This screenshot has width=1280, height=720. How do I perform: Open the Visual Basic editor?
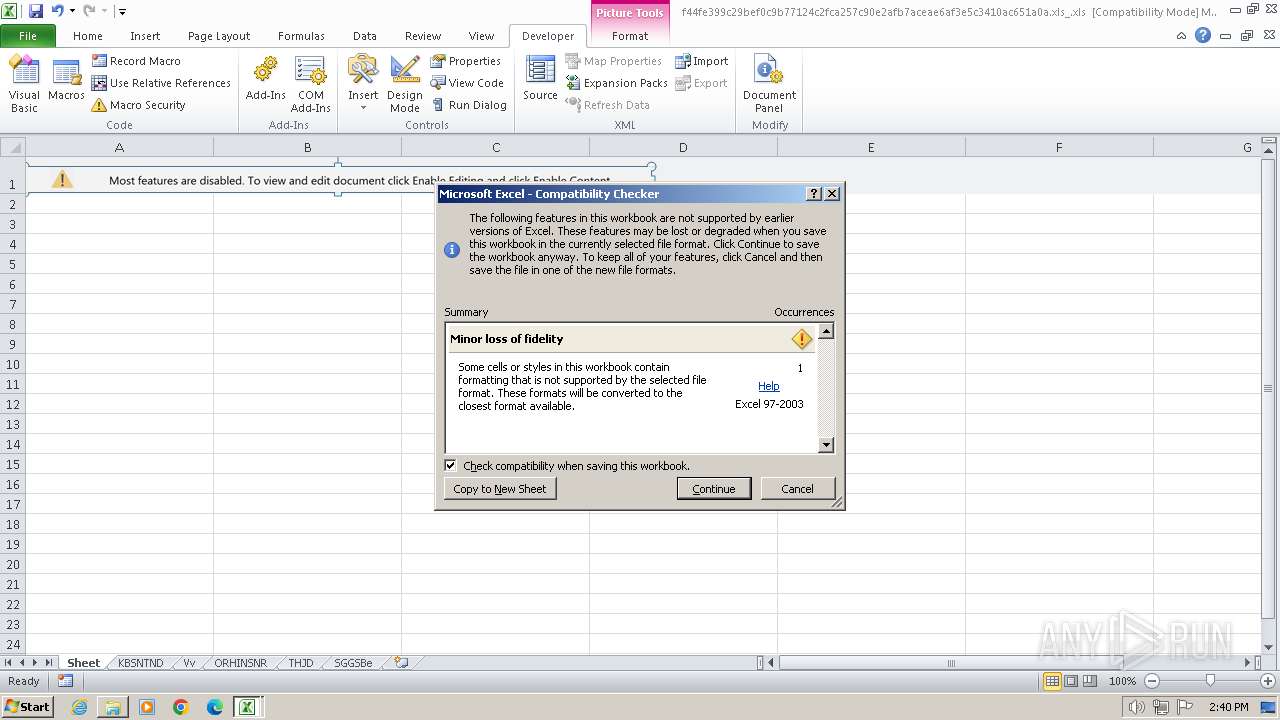click(x=24, y=85)
